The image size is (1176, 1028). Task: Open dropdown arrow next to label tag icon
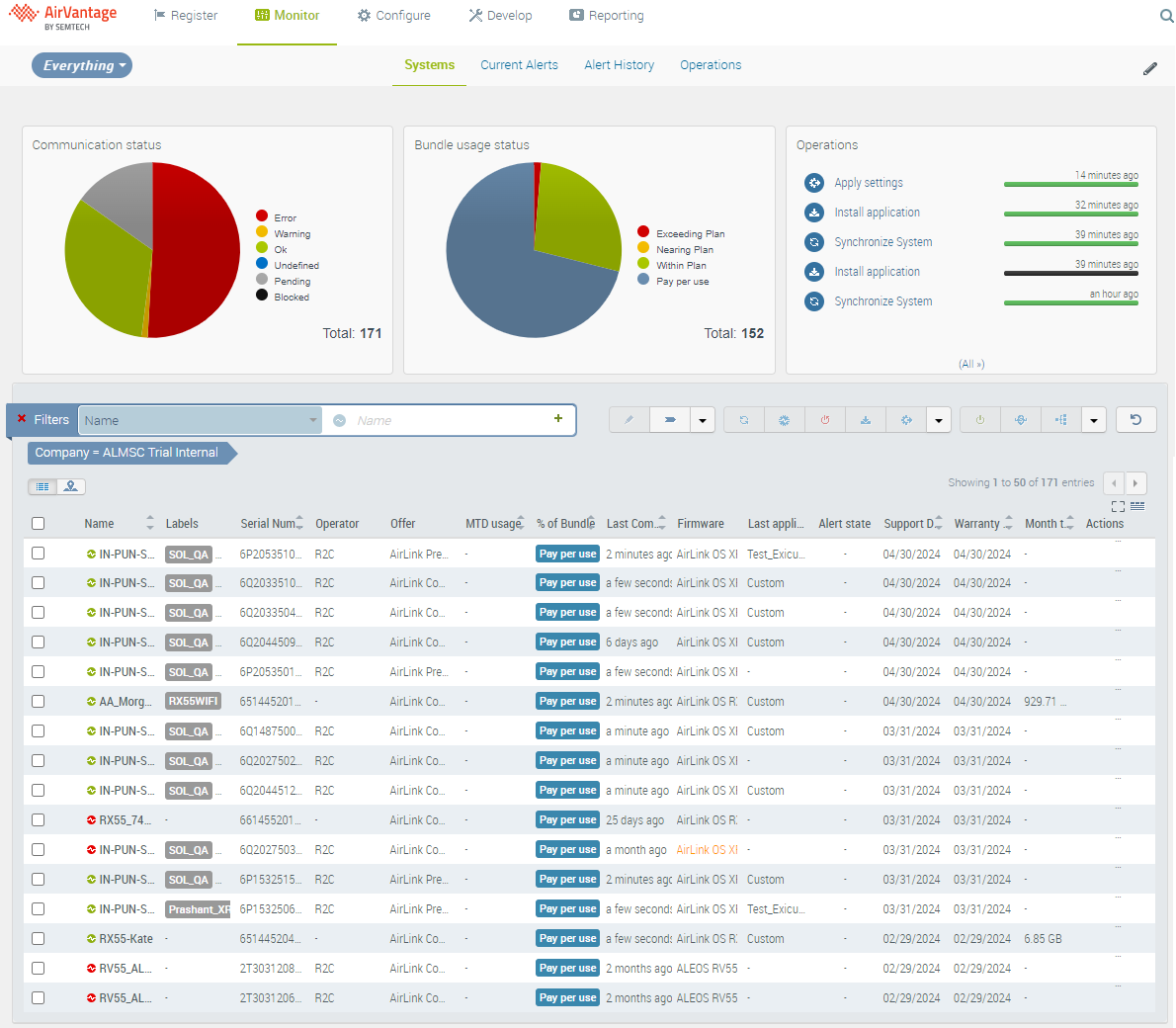coord(702,420)
